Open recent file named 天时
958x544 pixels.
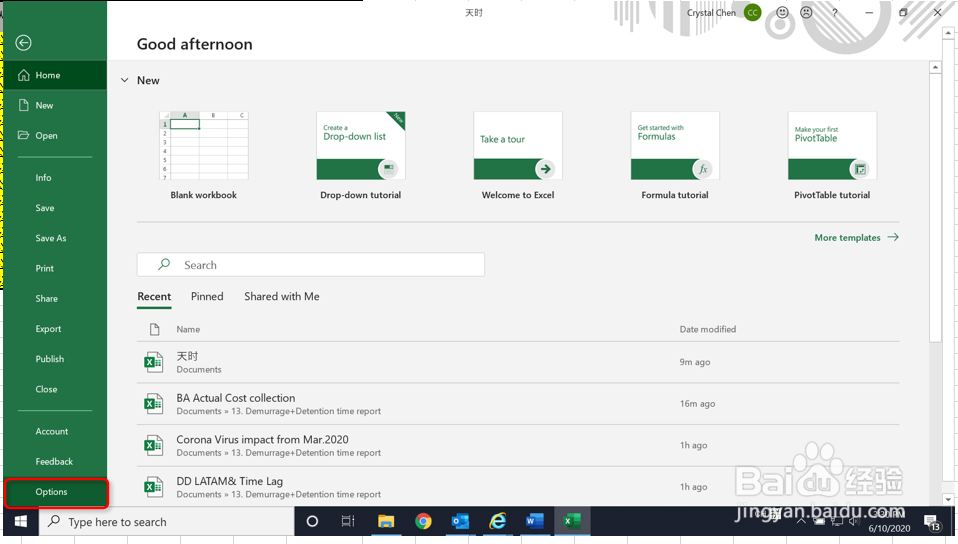pyautogui.click(x=518, y=362)
